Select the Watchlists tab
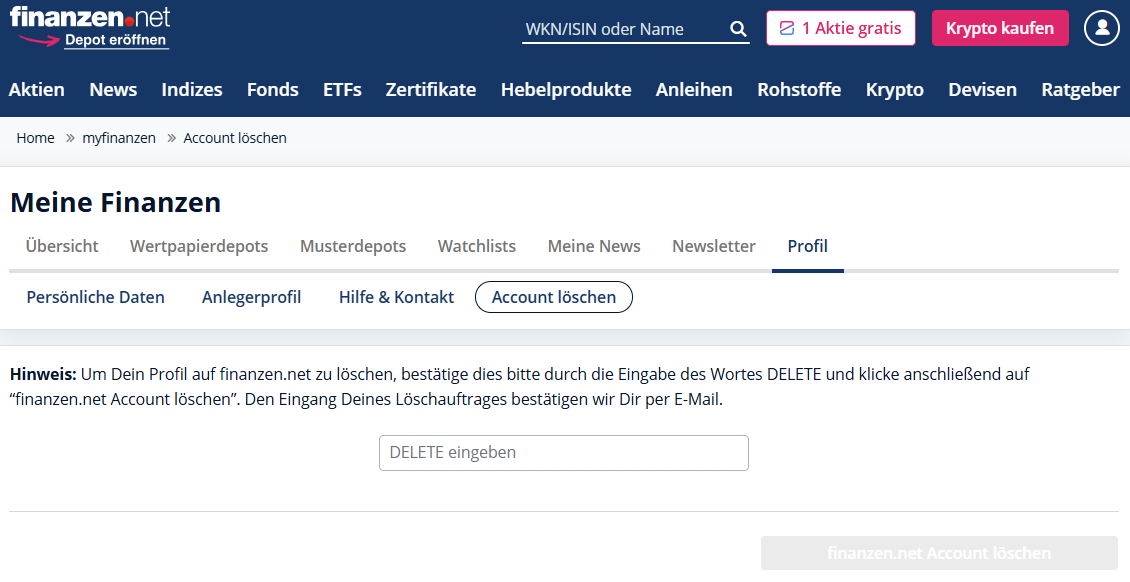Viewport: 1130px width, 582px height. tap(477, 246)
